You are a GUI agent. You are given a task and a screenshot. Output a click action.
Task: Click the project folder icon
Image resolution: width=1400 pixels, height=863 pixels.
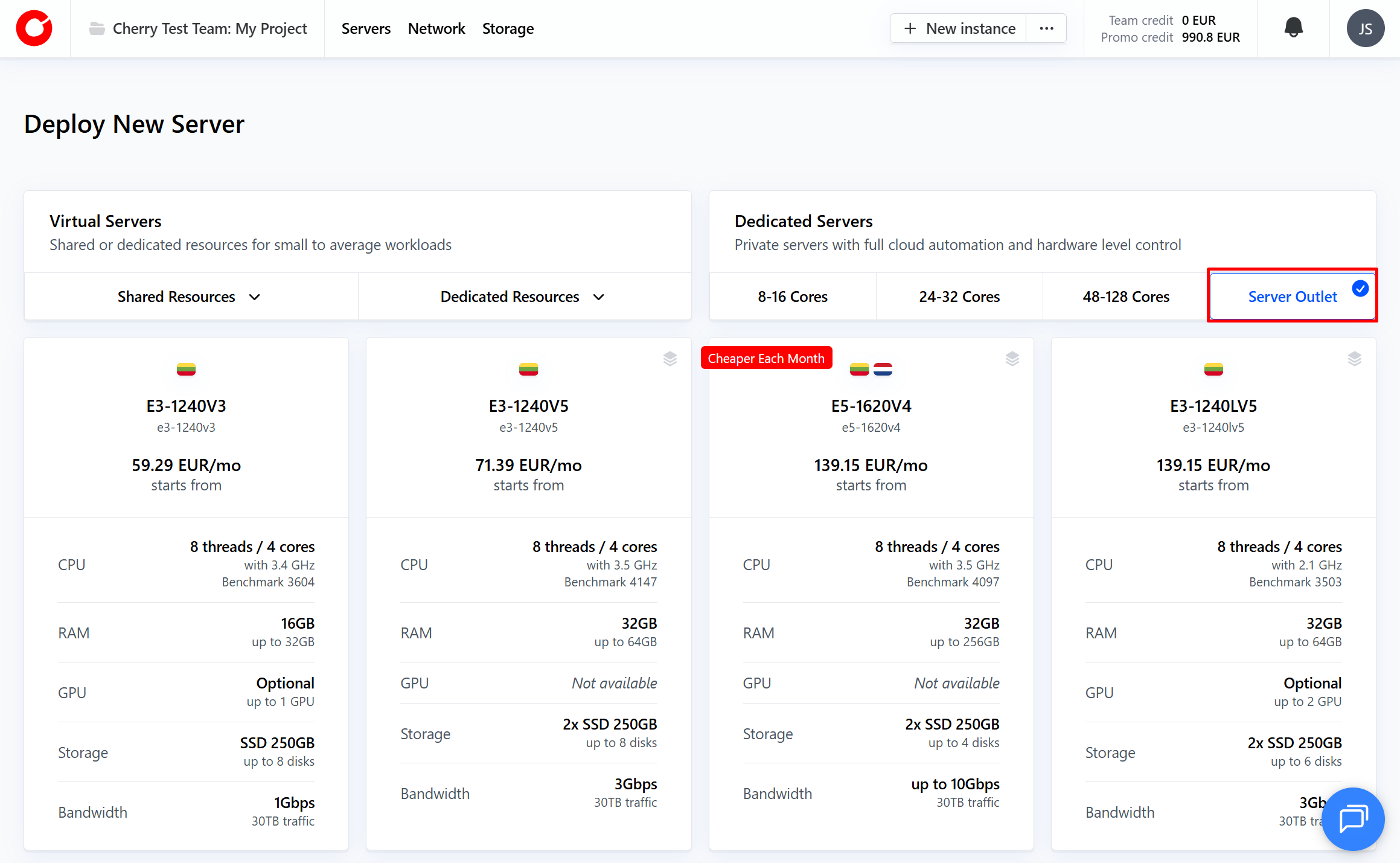[97, 28]
